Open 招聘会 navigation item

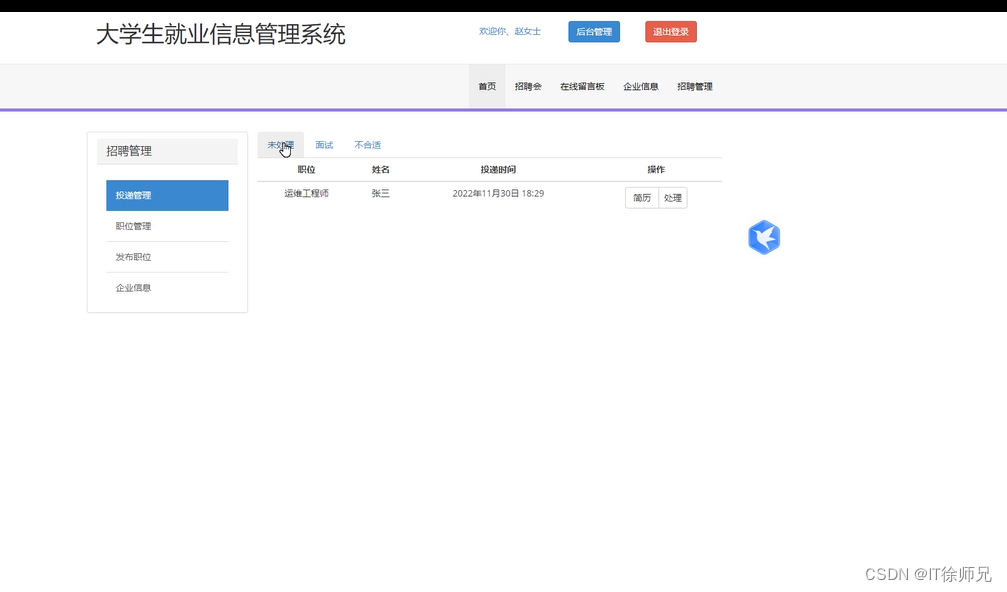click(x=528, y=86)
